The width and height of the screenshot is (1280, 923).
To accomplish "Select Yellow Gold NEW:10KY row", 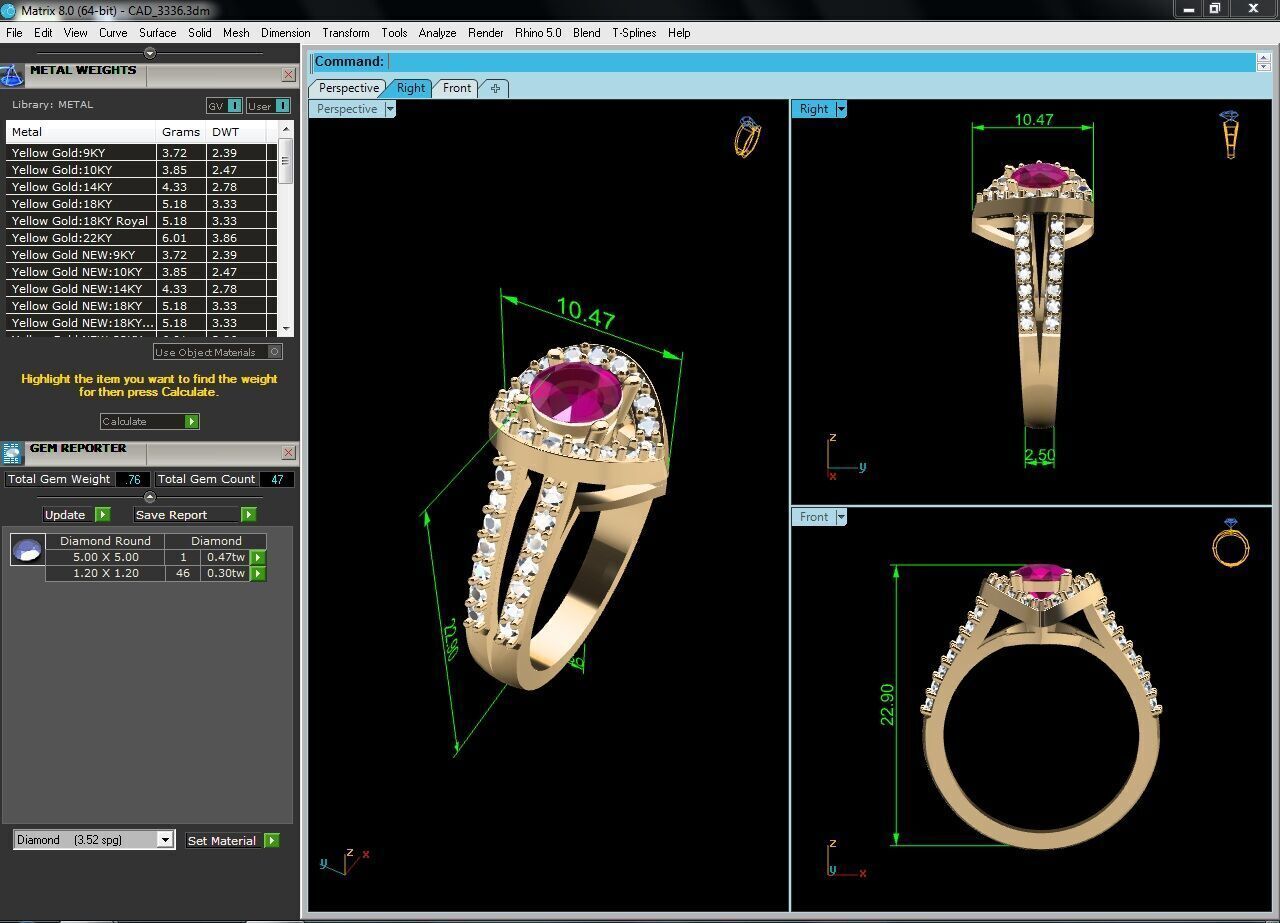I will click(x=141, y=272).
